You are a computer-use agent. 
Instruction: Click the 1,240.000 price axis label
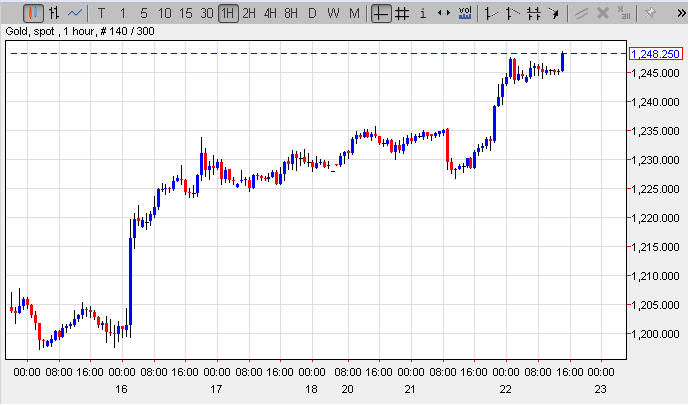coord(655,102)
